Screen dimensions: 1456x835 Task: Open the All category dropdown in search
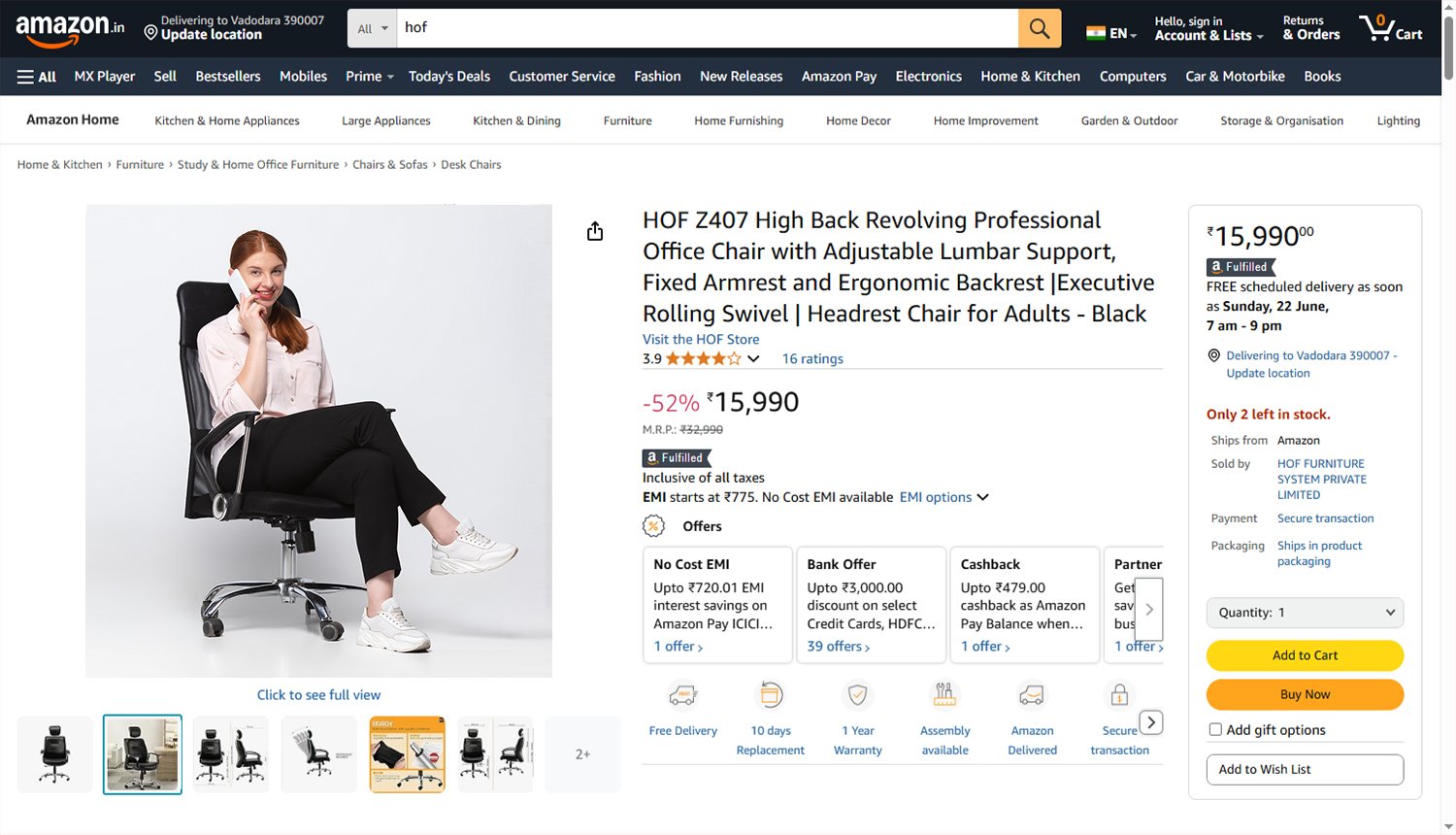[371, 27]
